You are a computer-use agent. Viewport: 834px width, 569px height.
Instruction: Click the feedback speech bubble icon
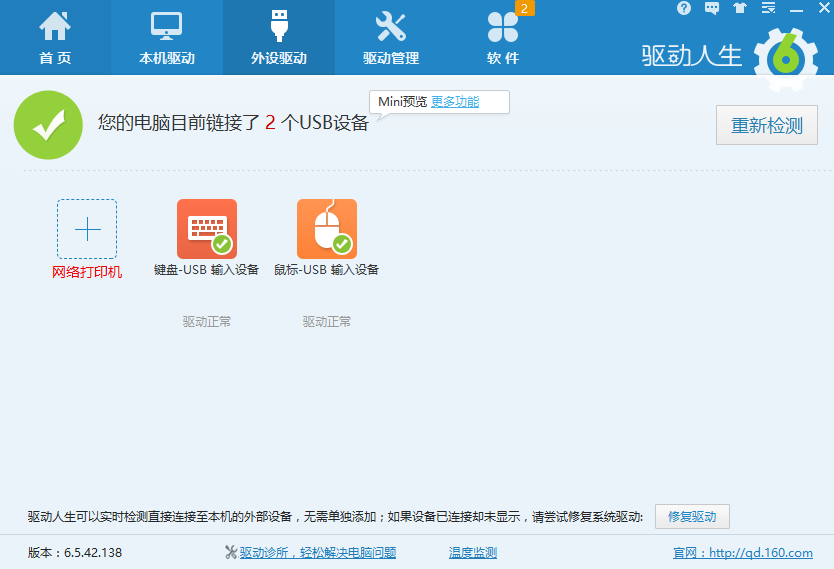[x=712, y=8]
